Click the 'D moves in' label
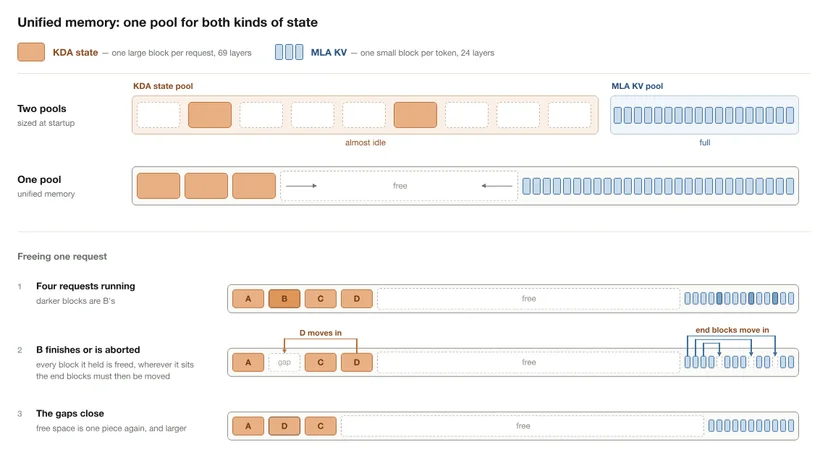The height and width of the screenshot is (458, 828). coord(321,333)
